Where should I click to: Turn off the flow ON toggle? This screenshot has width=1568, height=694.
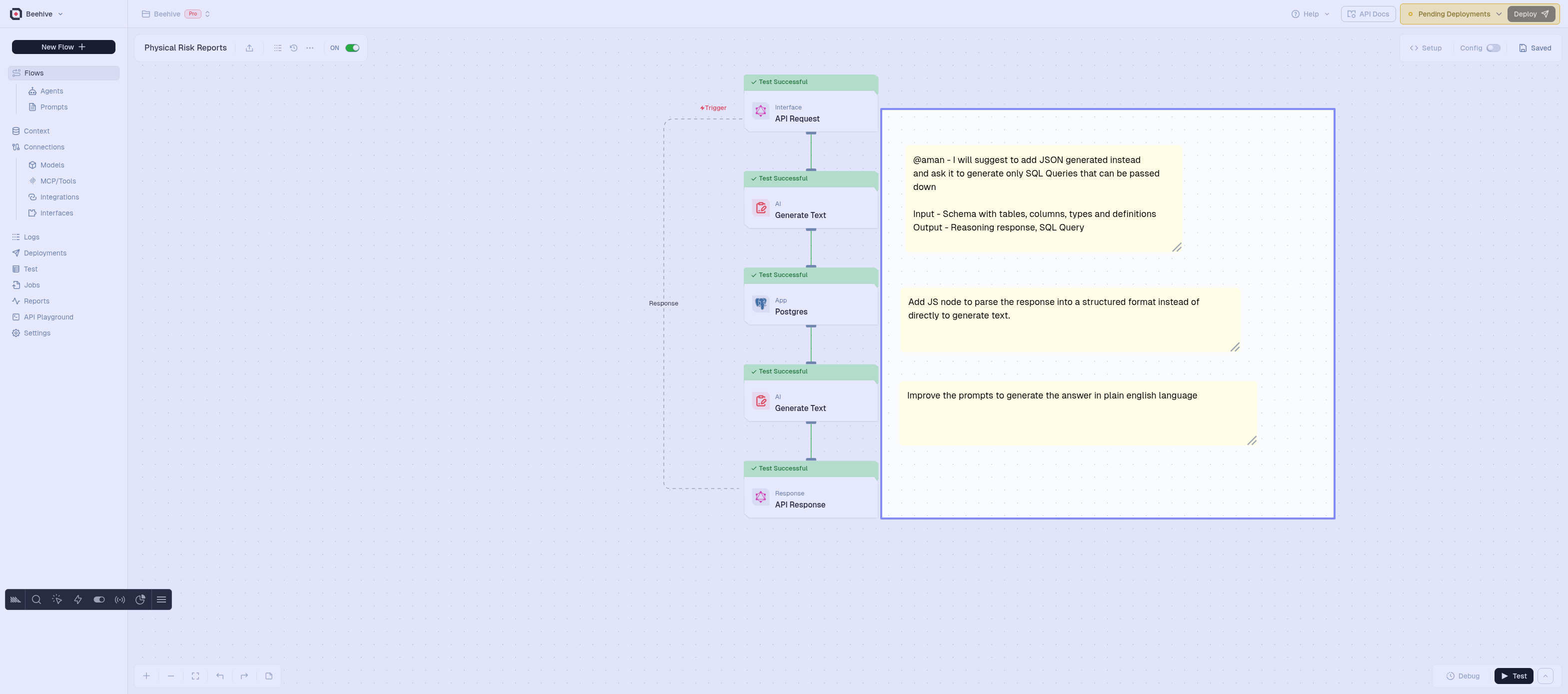click(x=352, y=48)
